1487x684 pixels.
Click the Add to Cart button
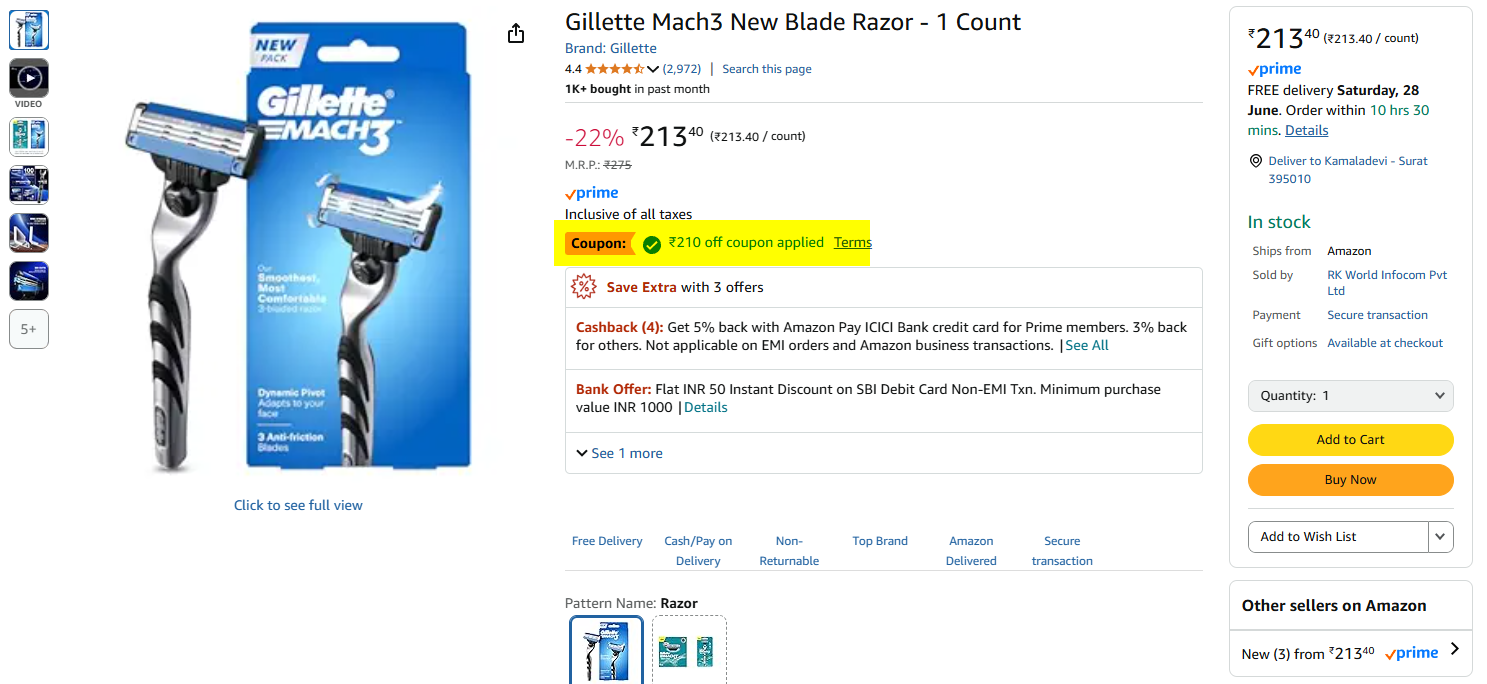click(x=1350, y=440)
